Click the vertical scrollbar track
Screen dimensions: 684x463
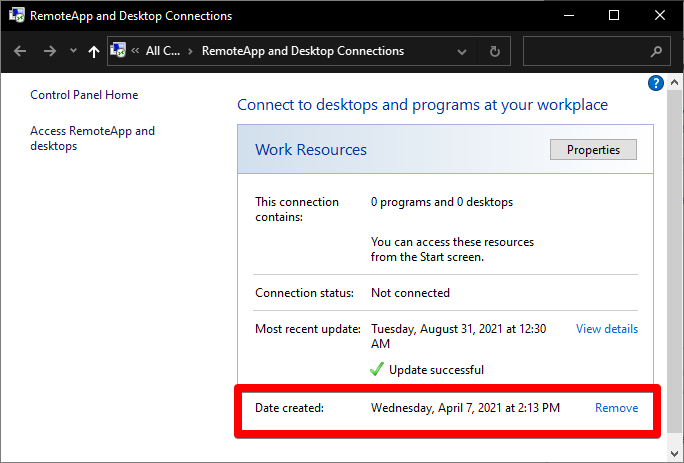point(674,439)
